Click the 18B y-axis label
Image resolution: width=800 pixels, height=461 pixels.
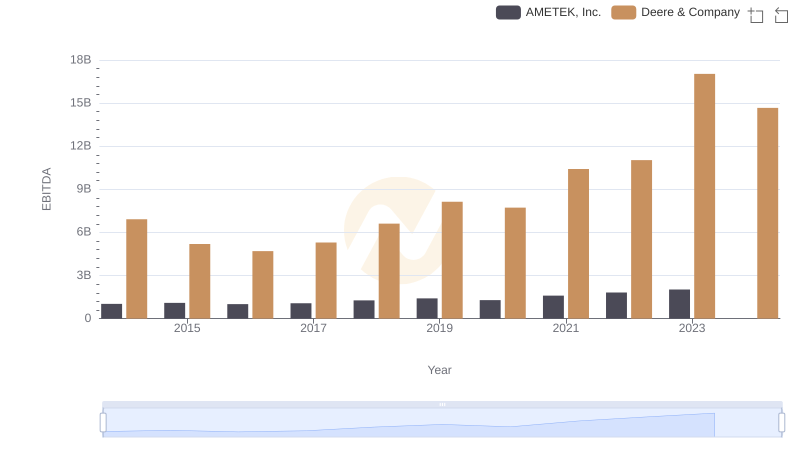[x=81, y=60]
